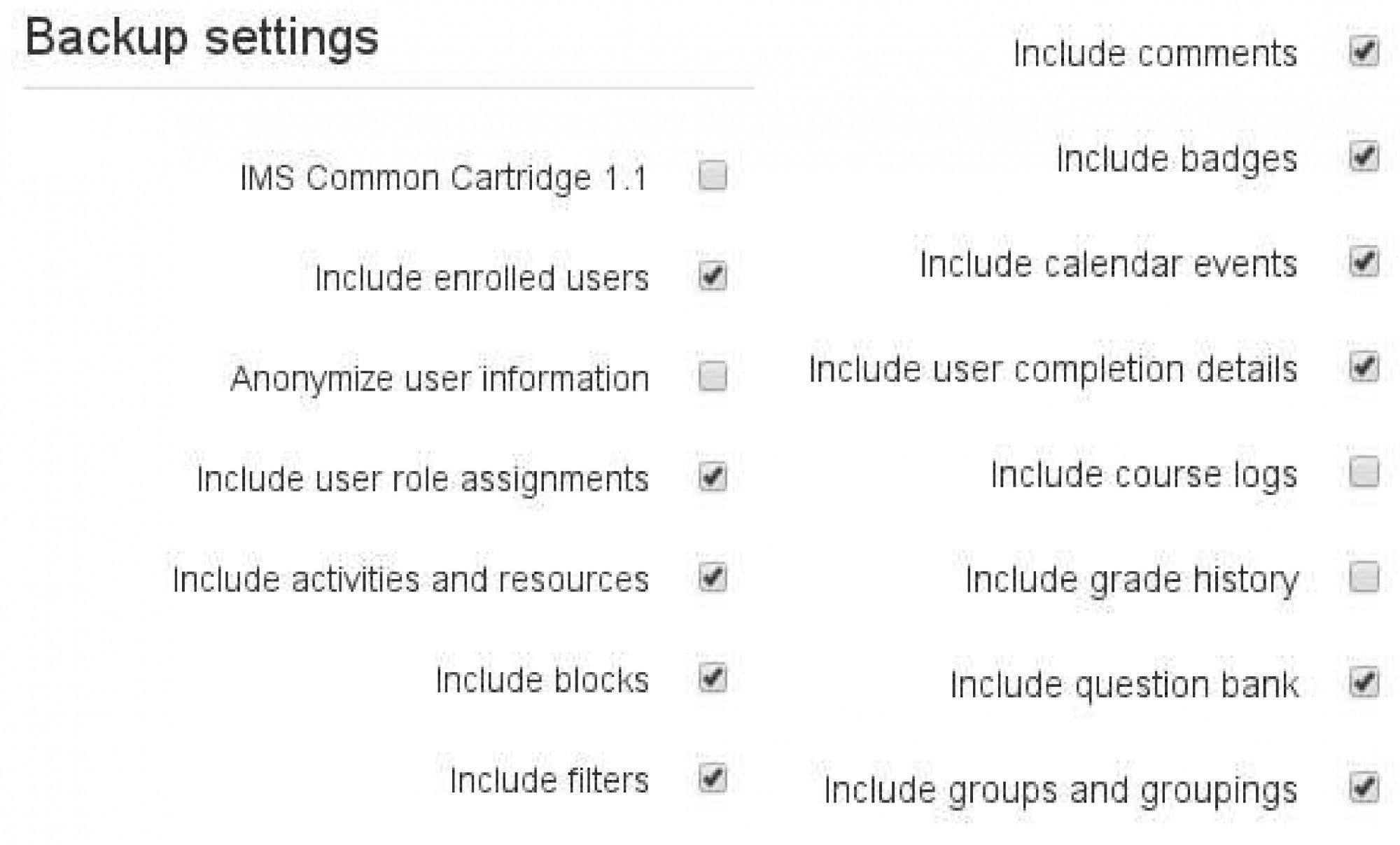The image size is (1400, 845).
Task: Tick the Anonymize user information checkbox
Action: click(713, 377)
